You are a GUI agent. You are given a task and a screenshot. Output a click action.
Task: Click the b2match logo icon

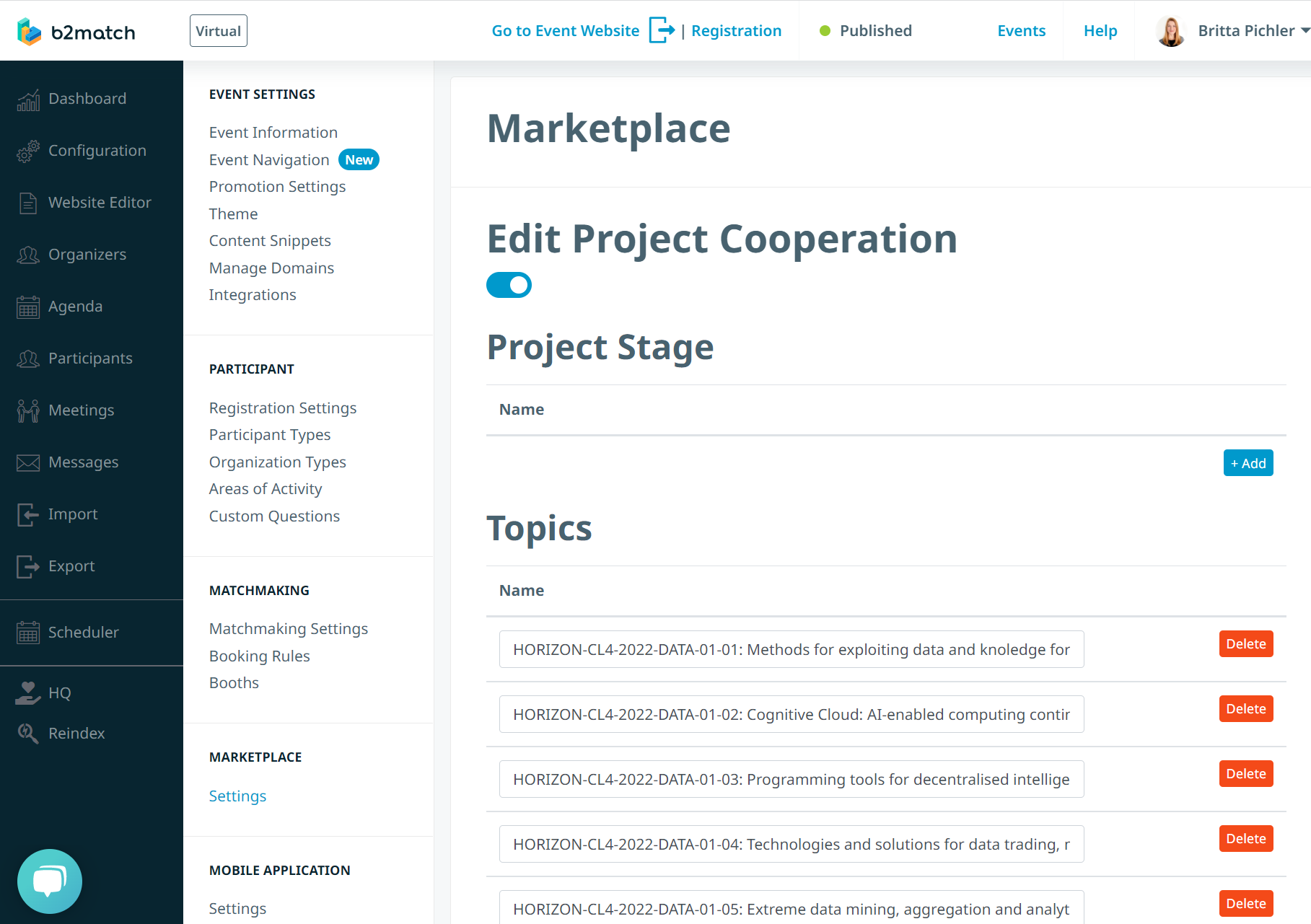(x=30, y=31)
